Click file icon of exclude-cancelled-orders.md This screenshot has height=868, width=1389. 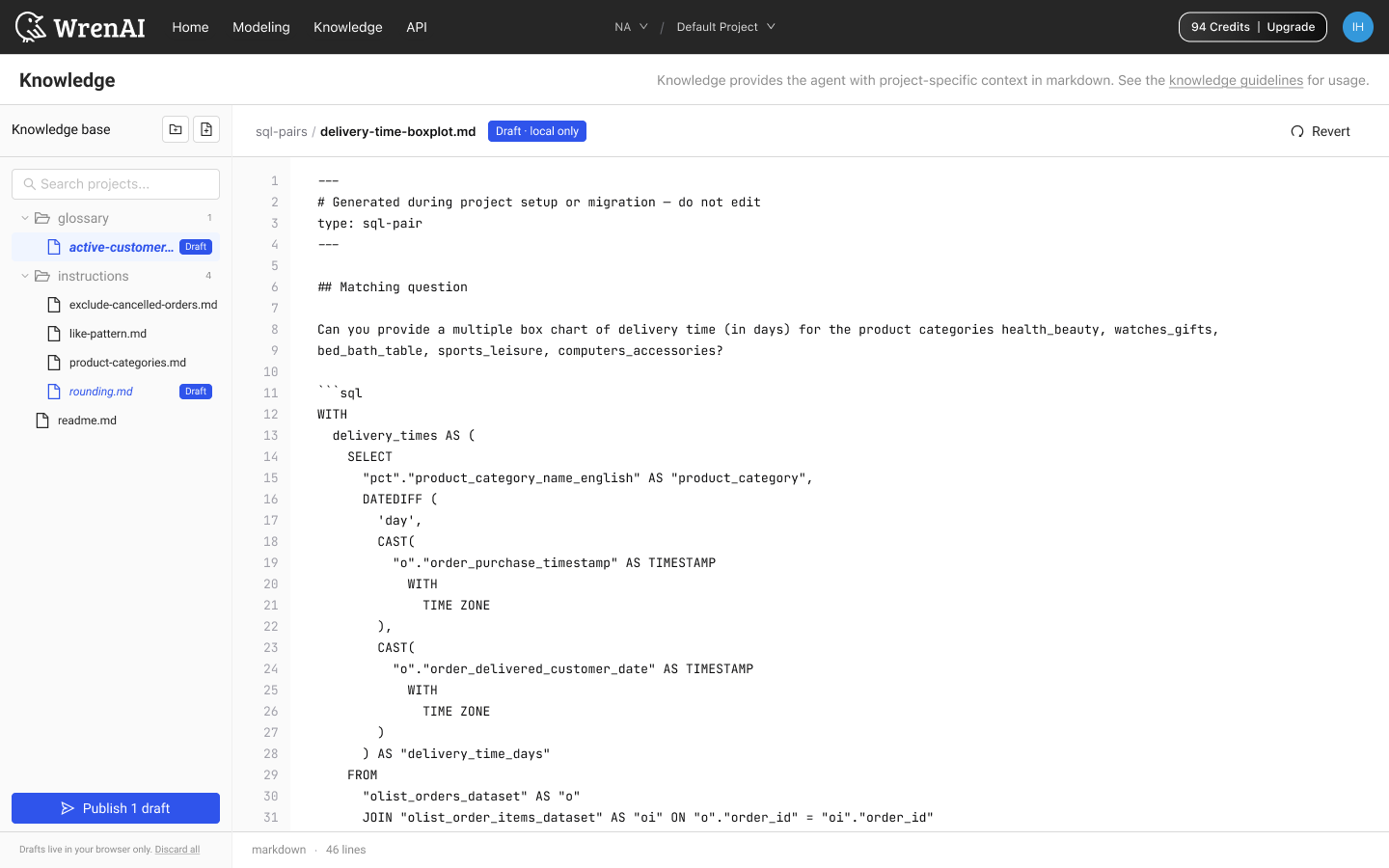[x=54, y=305]
